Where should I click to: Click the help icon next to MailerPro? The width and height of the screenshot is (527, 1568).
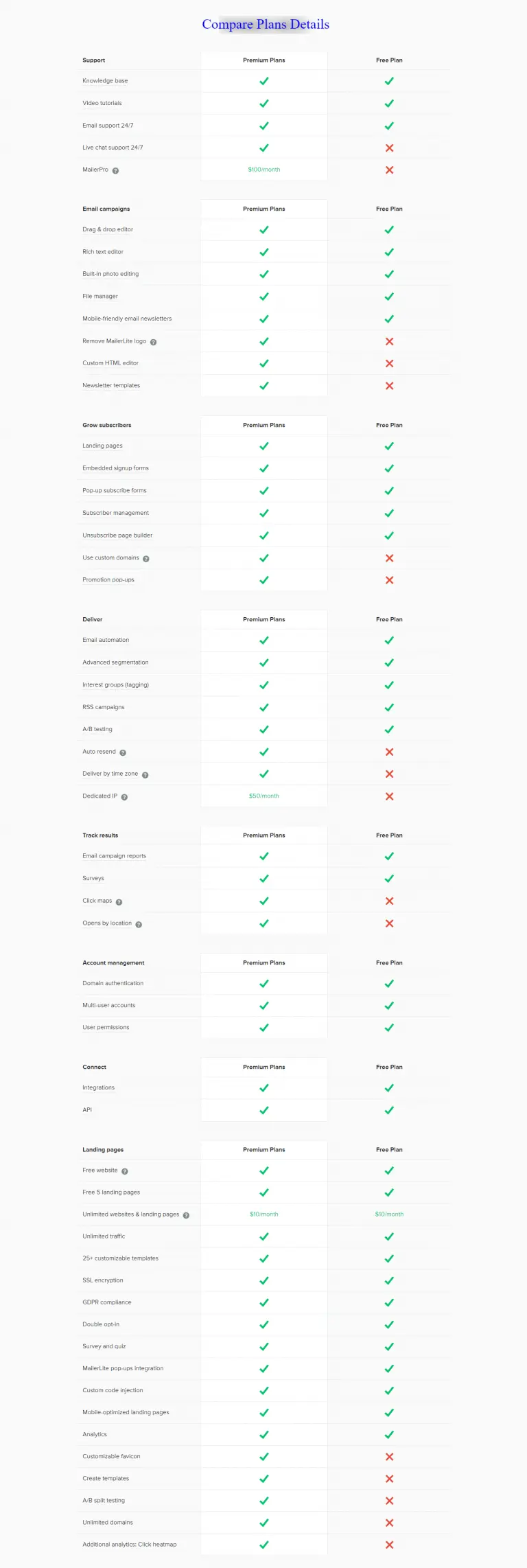coord(115,170)
